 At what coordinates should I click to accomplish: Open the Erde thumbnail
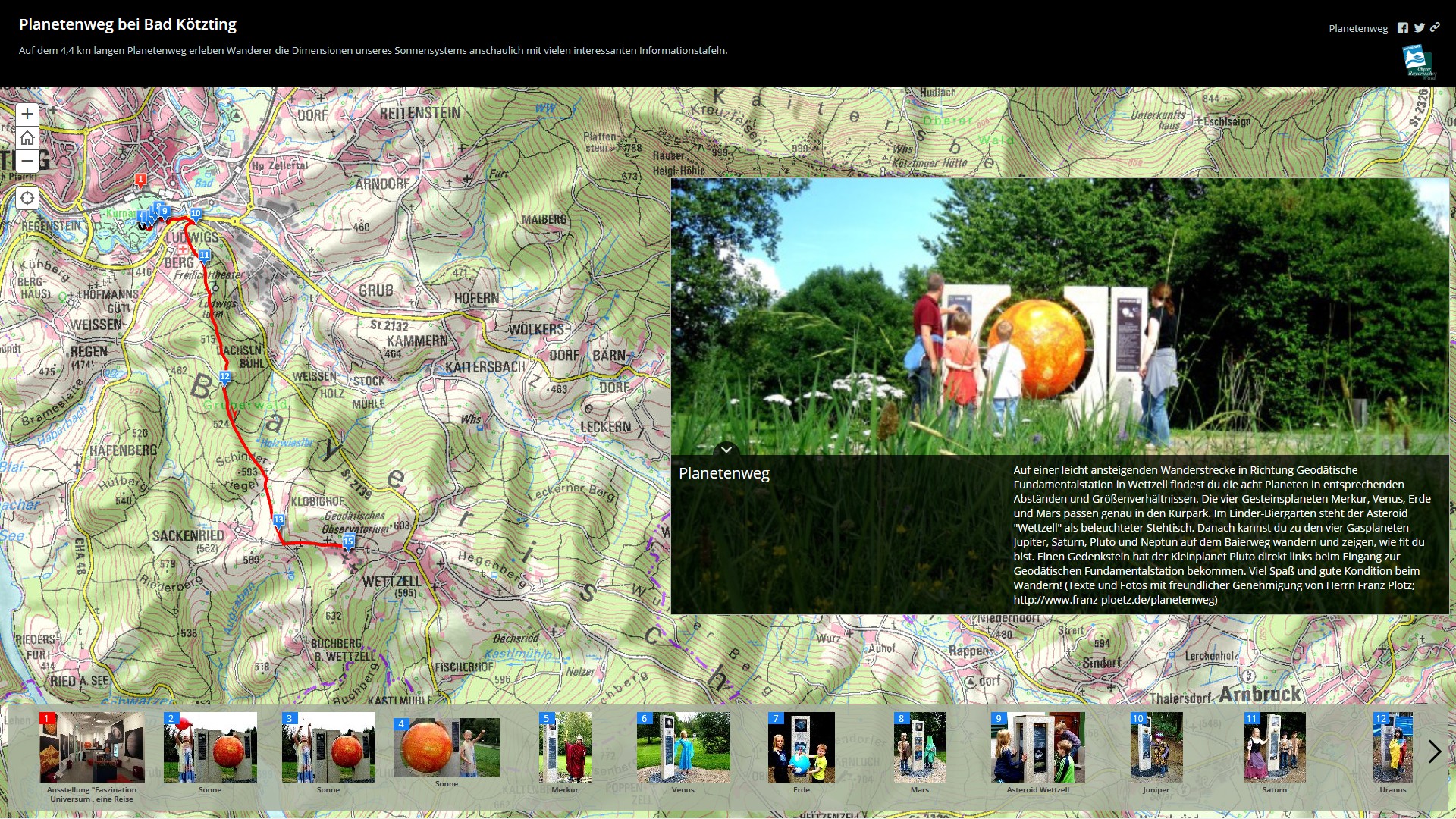click(x=802, y=747)
